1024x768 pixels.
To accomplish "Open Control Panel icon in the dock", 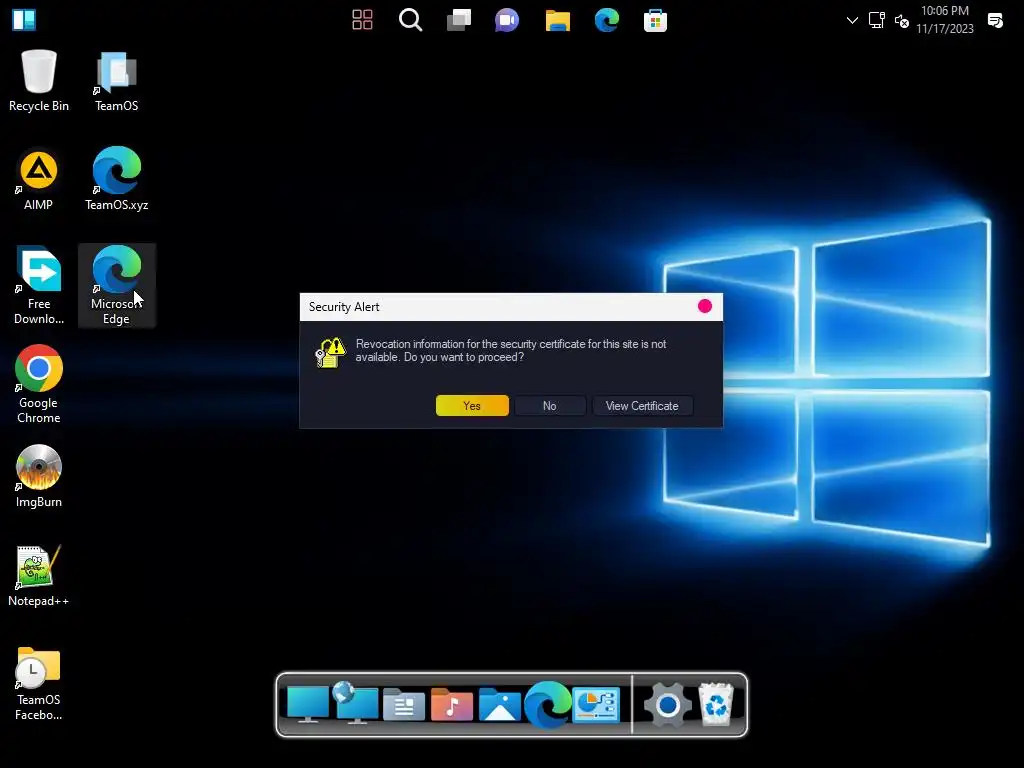I will pyautogui.click(x=596, y=704).
